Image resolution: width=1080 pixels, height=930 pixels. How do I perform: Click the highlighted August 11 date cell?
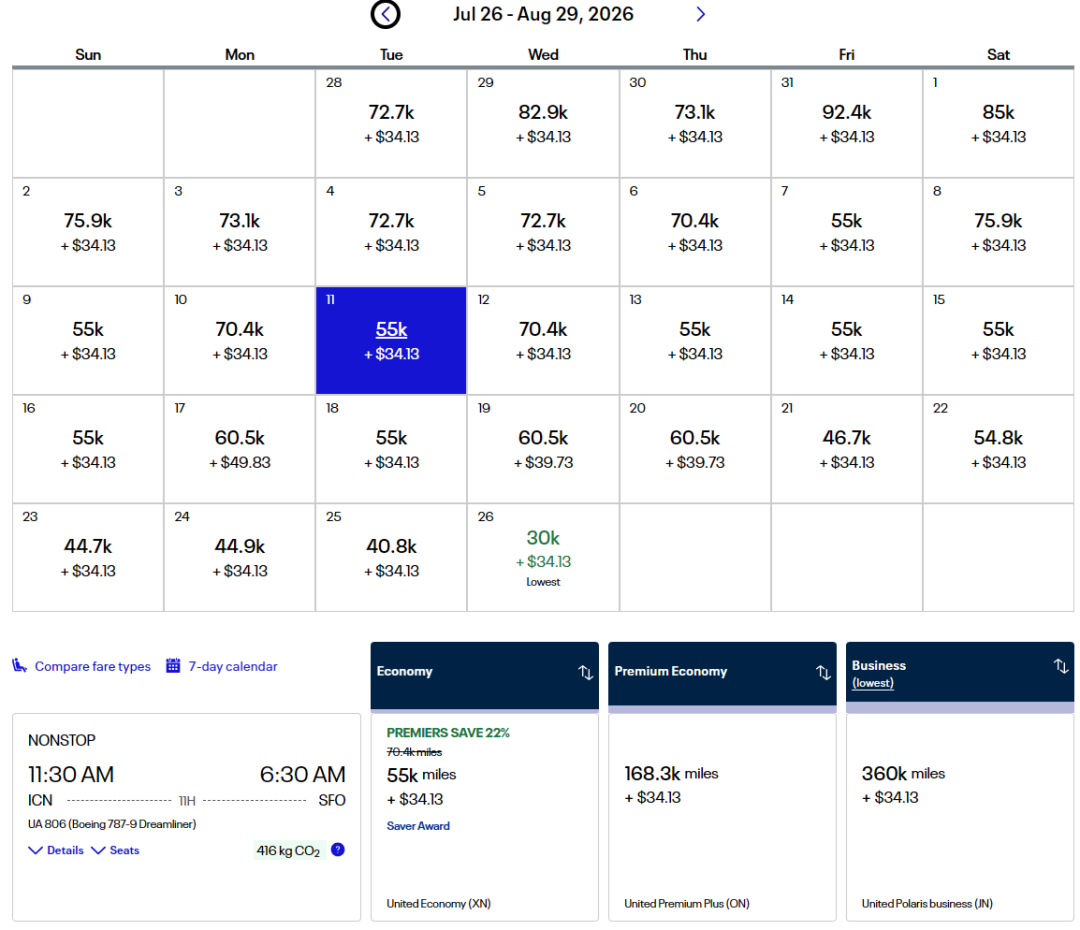391,340
